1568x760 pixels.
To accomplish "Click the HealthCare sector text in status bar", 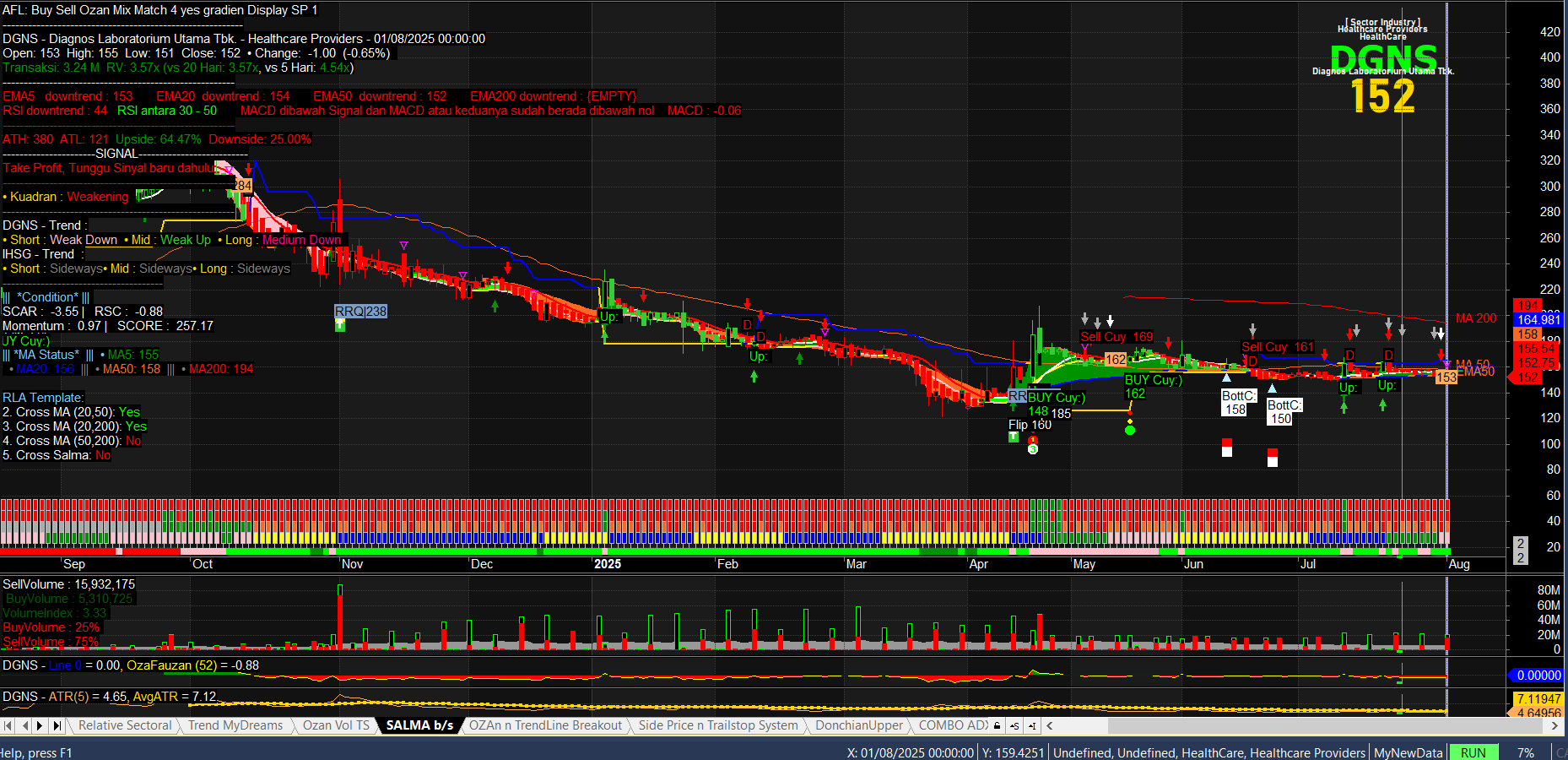I will point(1212,752).
